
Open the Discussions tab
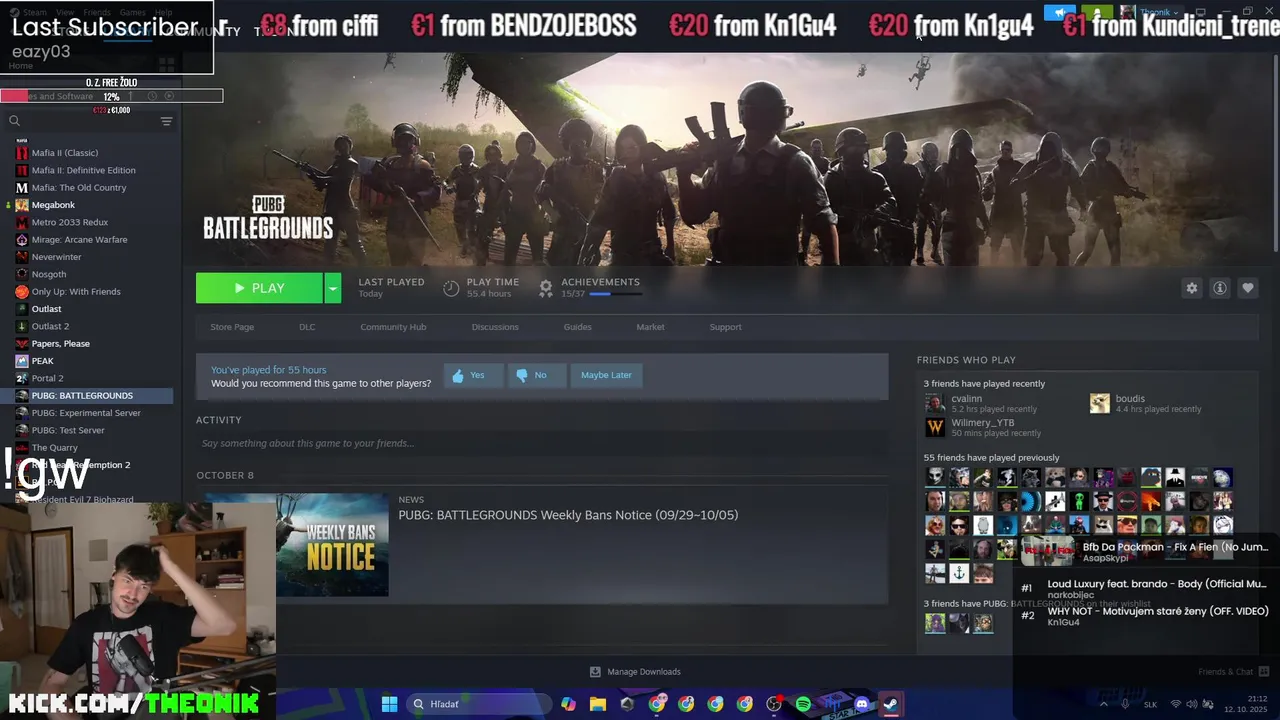495,327
